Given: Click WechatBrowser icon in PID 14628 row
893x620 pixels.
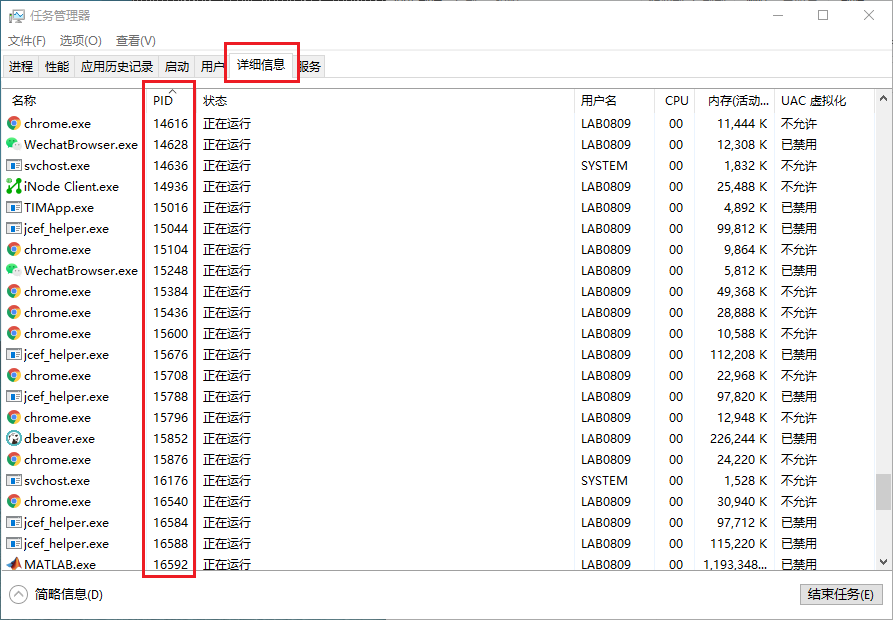Looking at the screenshot, I should 14,145.
